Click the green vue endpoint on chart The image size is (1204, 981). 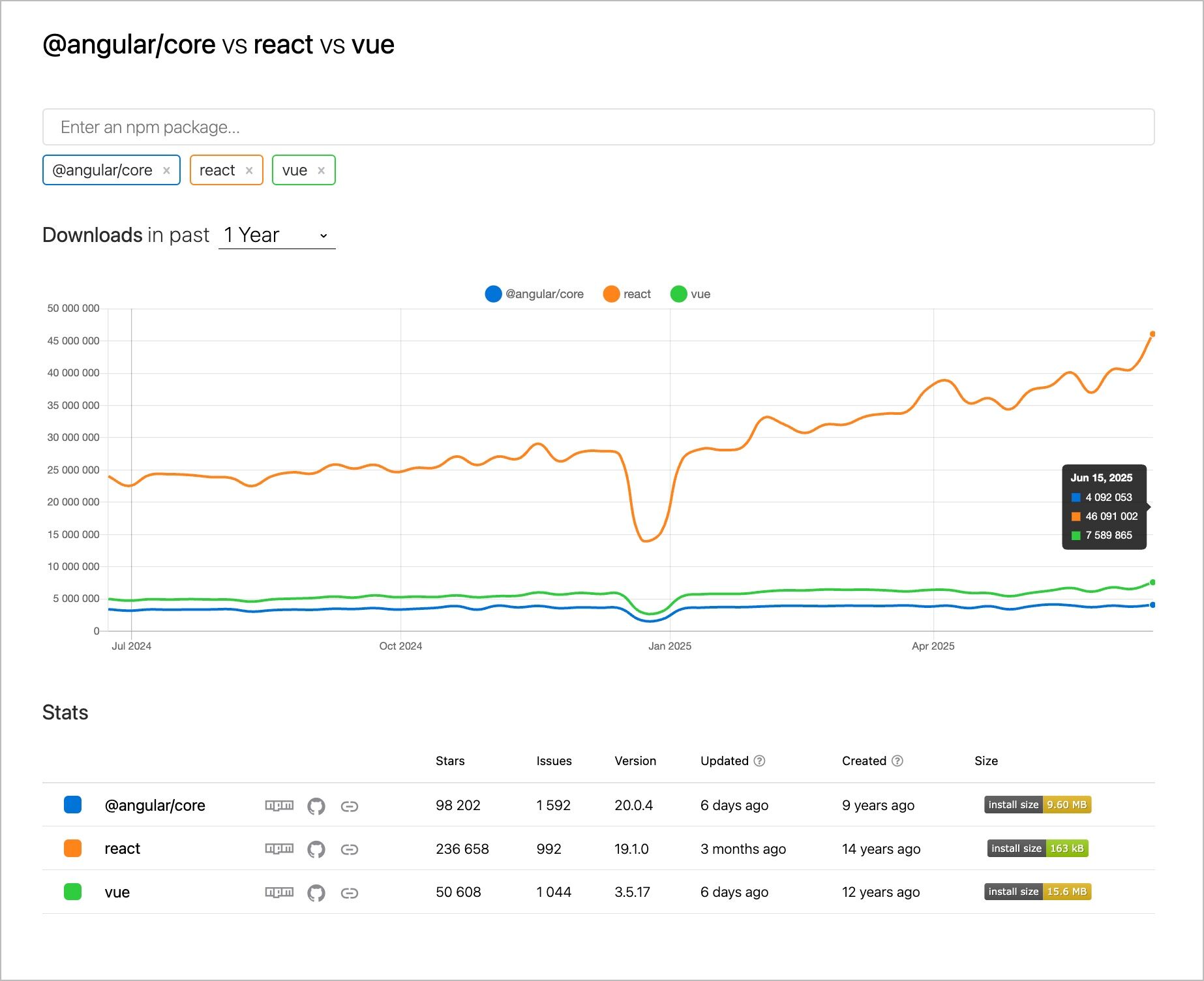click(x=1152, y=582)
